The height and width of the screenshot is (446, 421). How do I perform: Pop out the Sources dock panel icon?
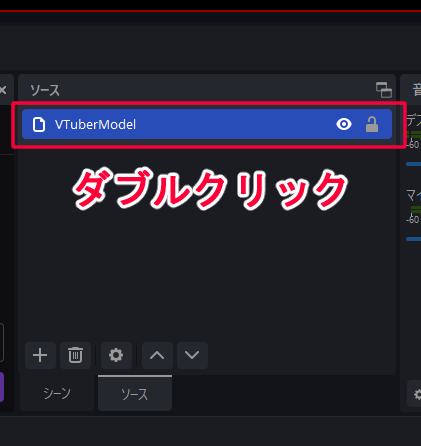coord(384,90)
